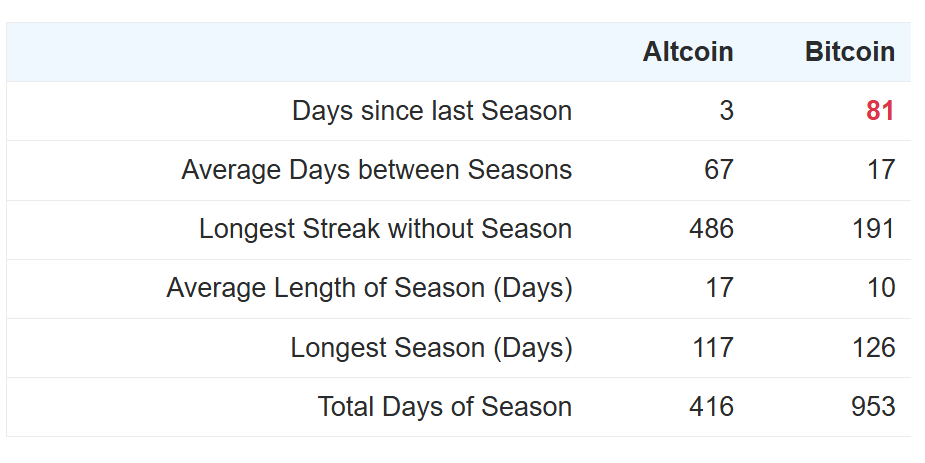925x463 pixels.
Task: Select the 'Longest Streak without Season' label
Action: 385,229
